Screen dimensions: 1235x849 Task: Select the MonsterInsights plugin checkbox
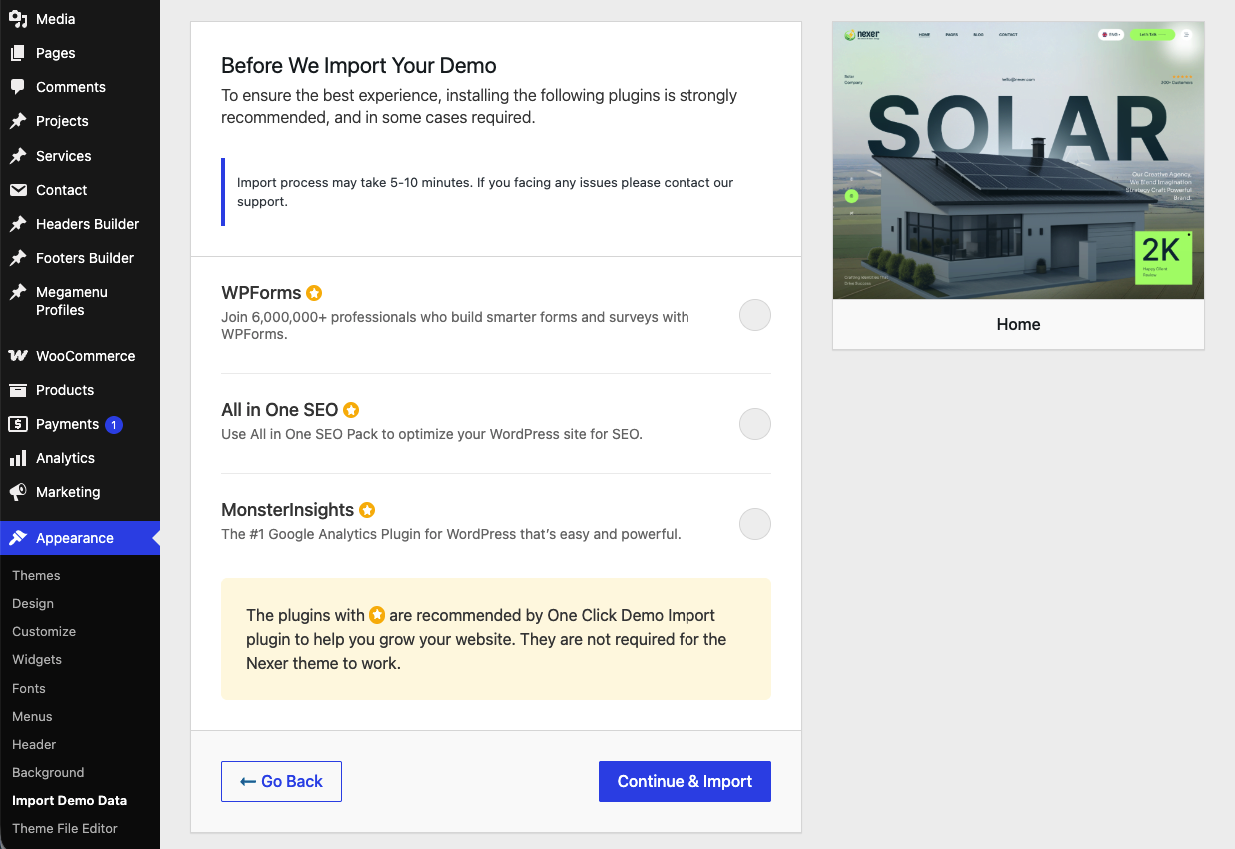(755, 524)
